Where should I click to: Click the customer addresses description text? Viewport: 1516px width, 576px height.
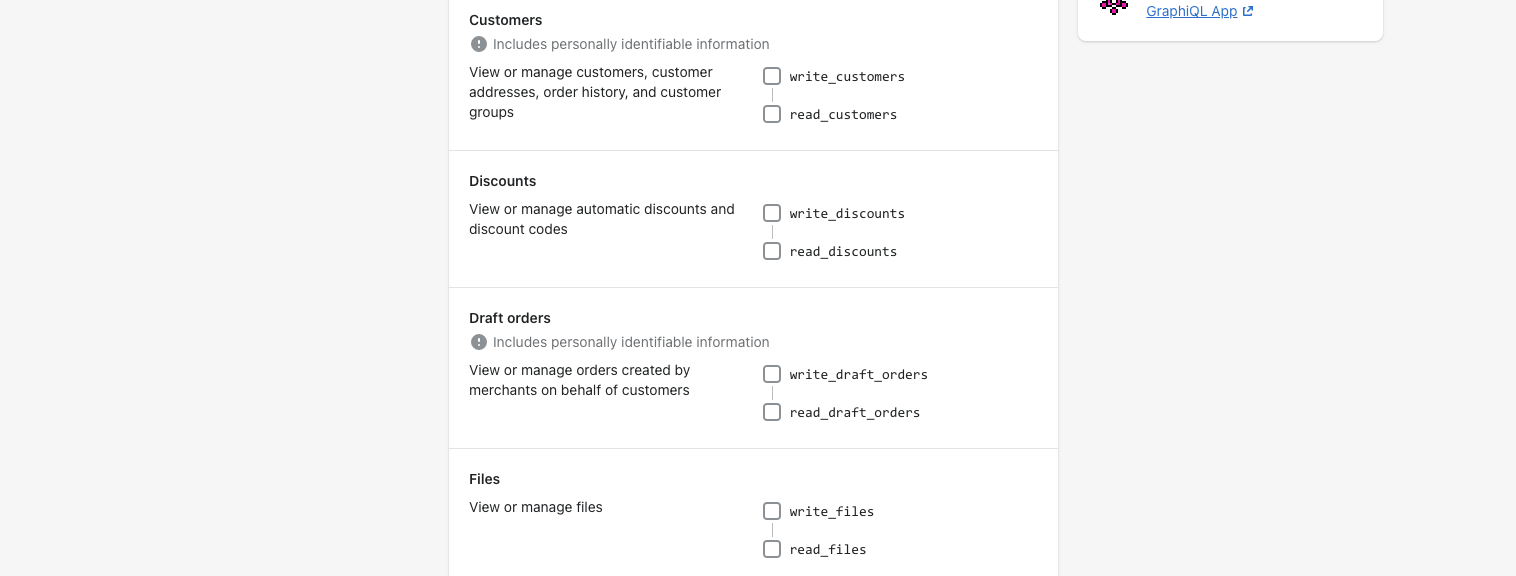click(595, 92)
